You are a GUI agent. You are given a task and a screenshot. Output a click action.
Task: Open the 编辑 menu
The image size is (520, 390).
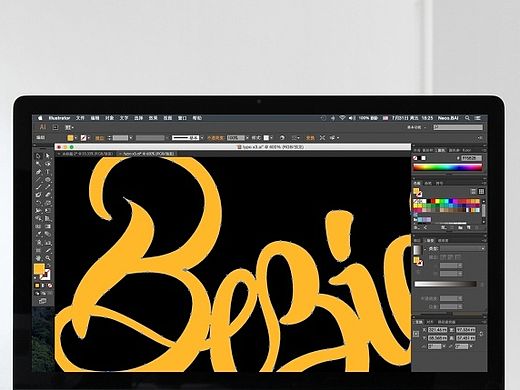pos(95,118)
